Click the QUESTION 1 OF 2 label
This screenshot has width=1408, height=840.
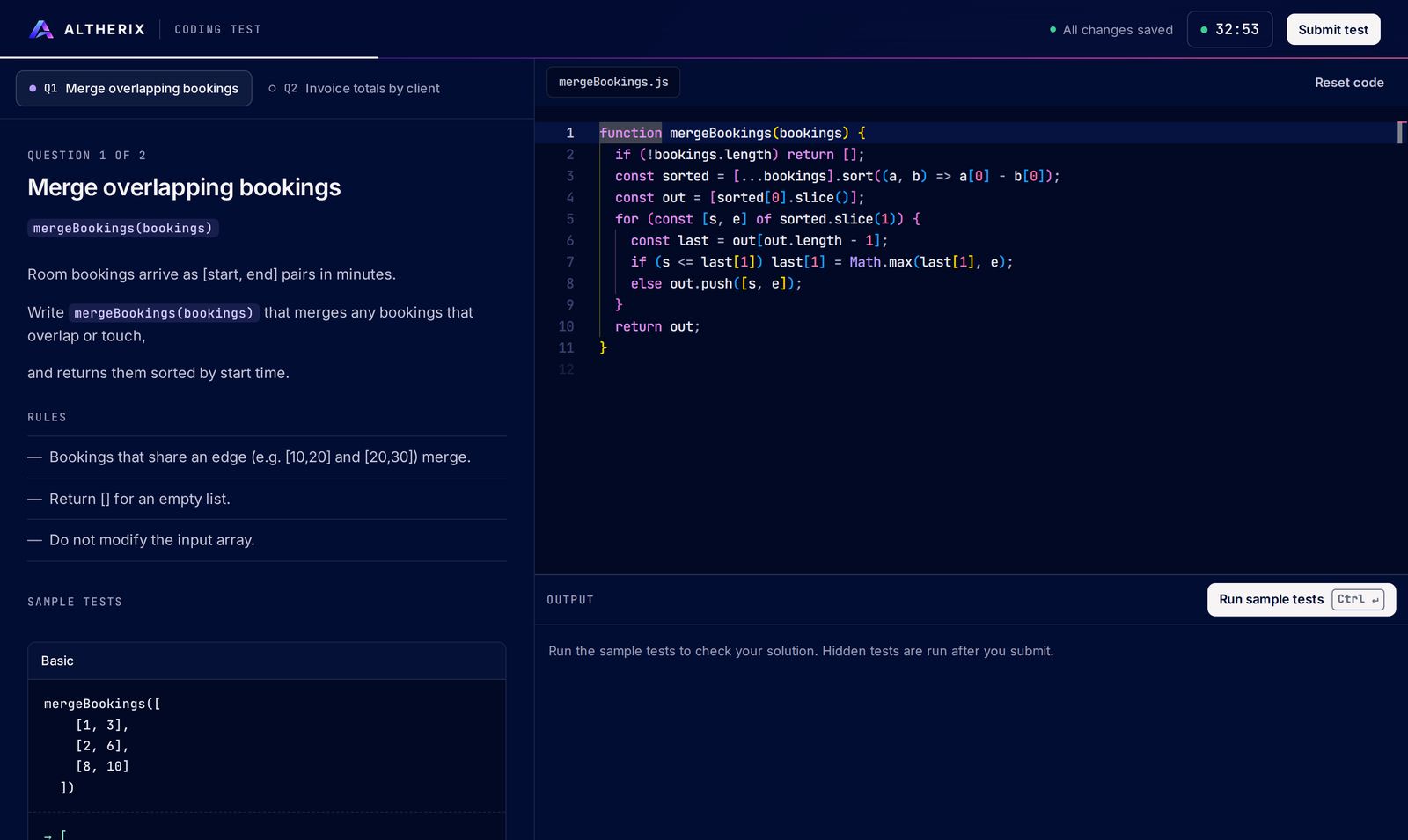point(87,156)
